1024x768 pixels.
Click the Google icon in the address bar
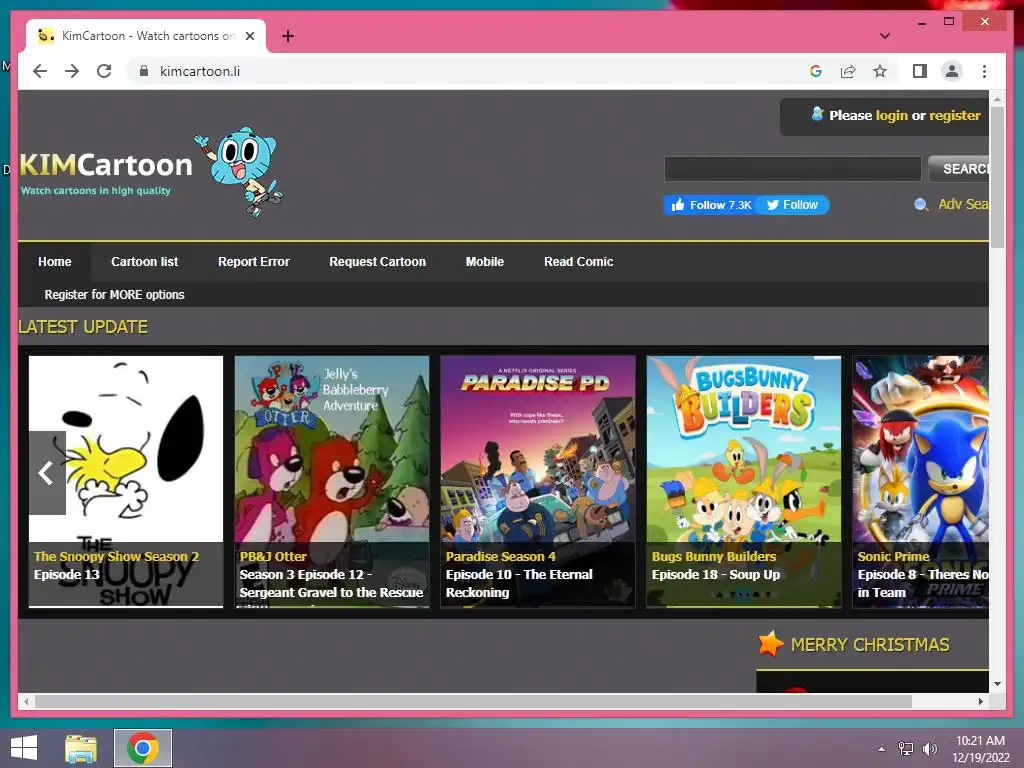pyautogui.click(x=816, y=71)
